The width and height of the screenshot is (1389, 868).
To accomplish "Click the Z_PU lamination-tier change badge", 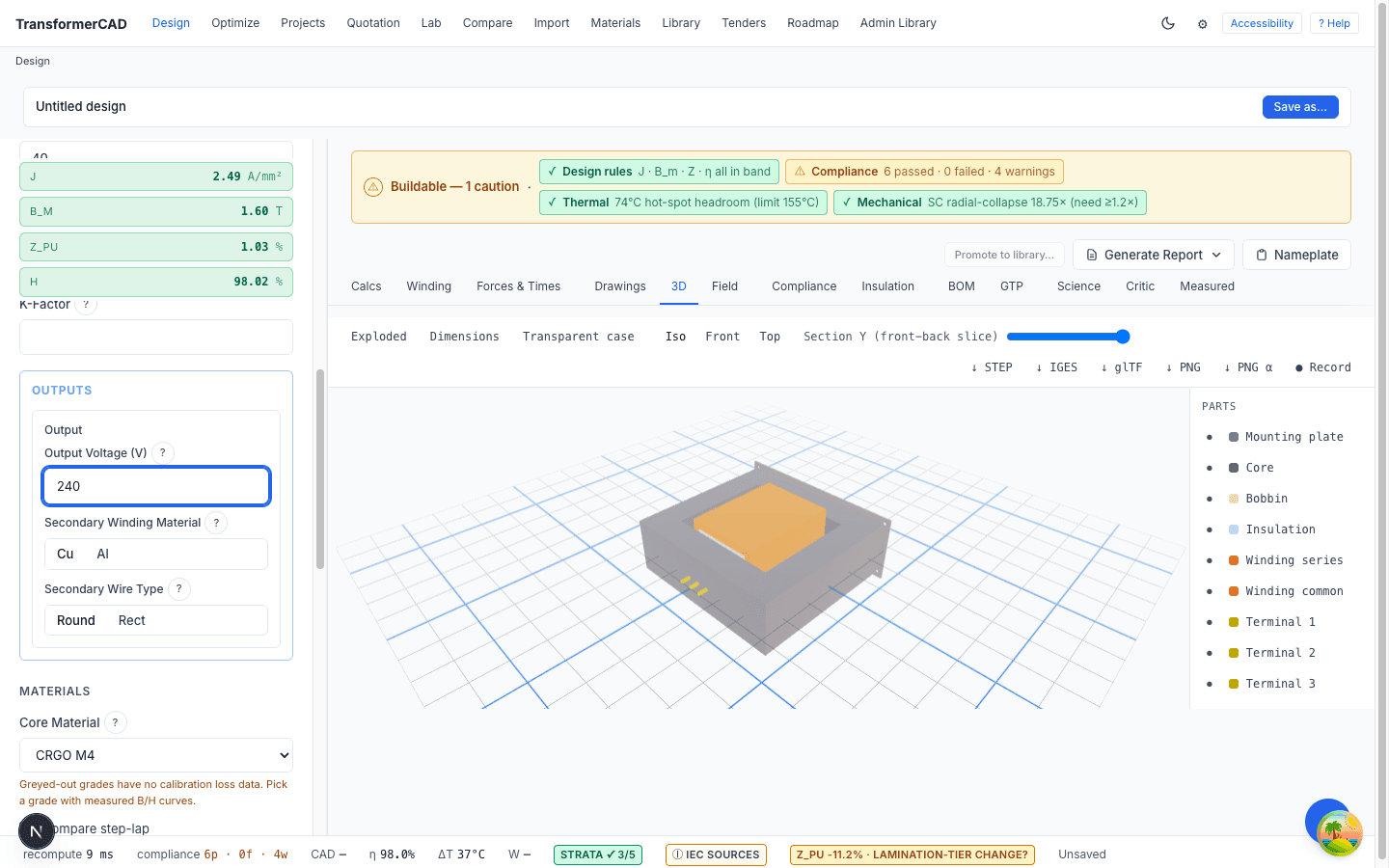I will tap(912, 854).
